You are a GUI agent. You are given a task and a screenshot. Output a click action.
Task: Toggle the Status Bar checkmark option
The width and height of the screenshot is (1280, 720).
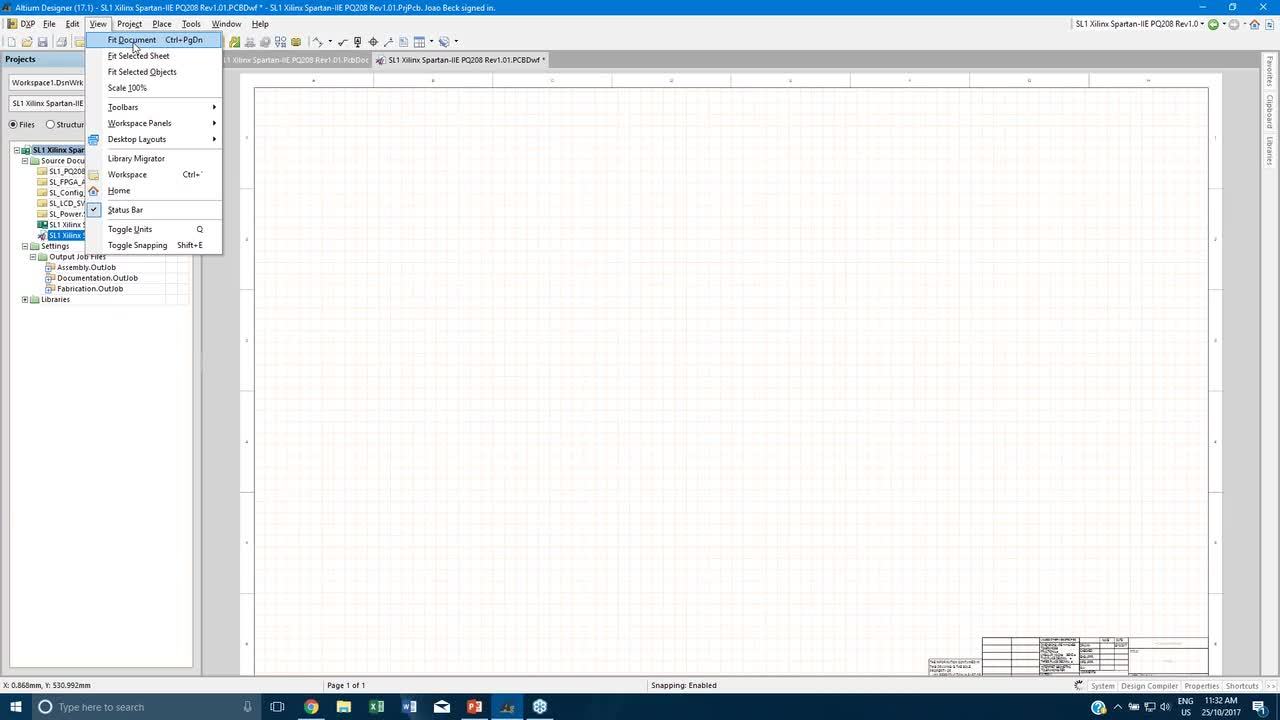click(125, 210)
